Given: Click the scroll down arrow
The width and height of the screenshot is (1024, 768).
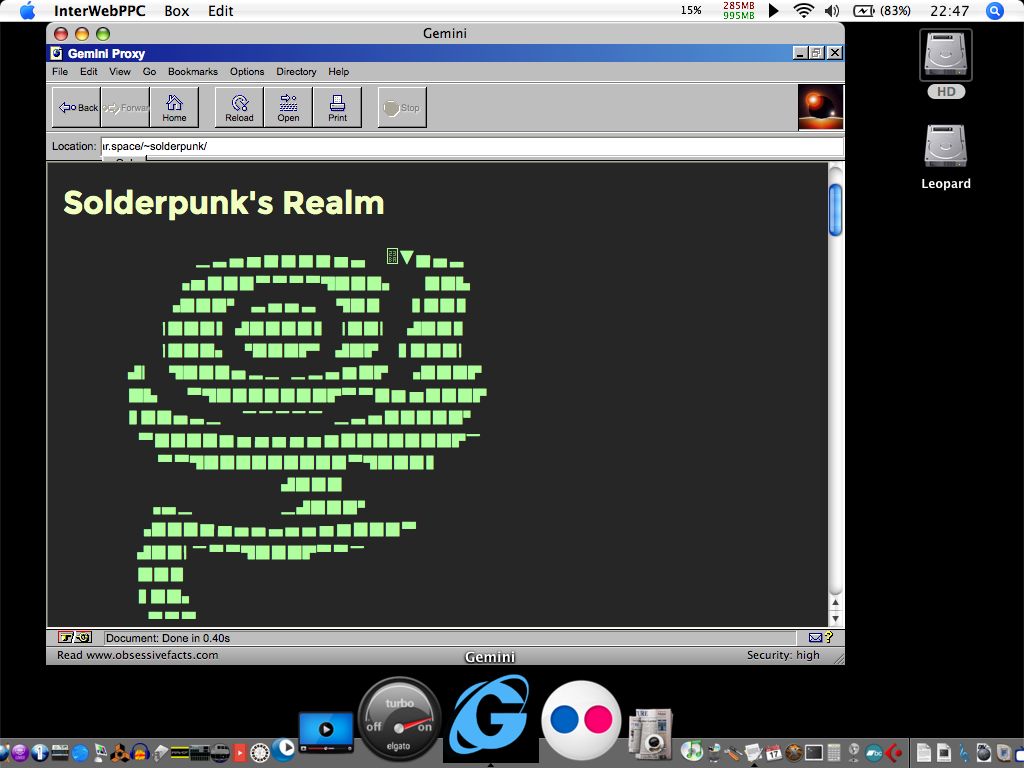Looking at the screenshot, I should click(835, 618).
